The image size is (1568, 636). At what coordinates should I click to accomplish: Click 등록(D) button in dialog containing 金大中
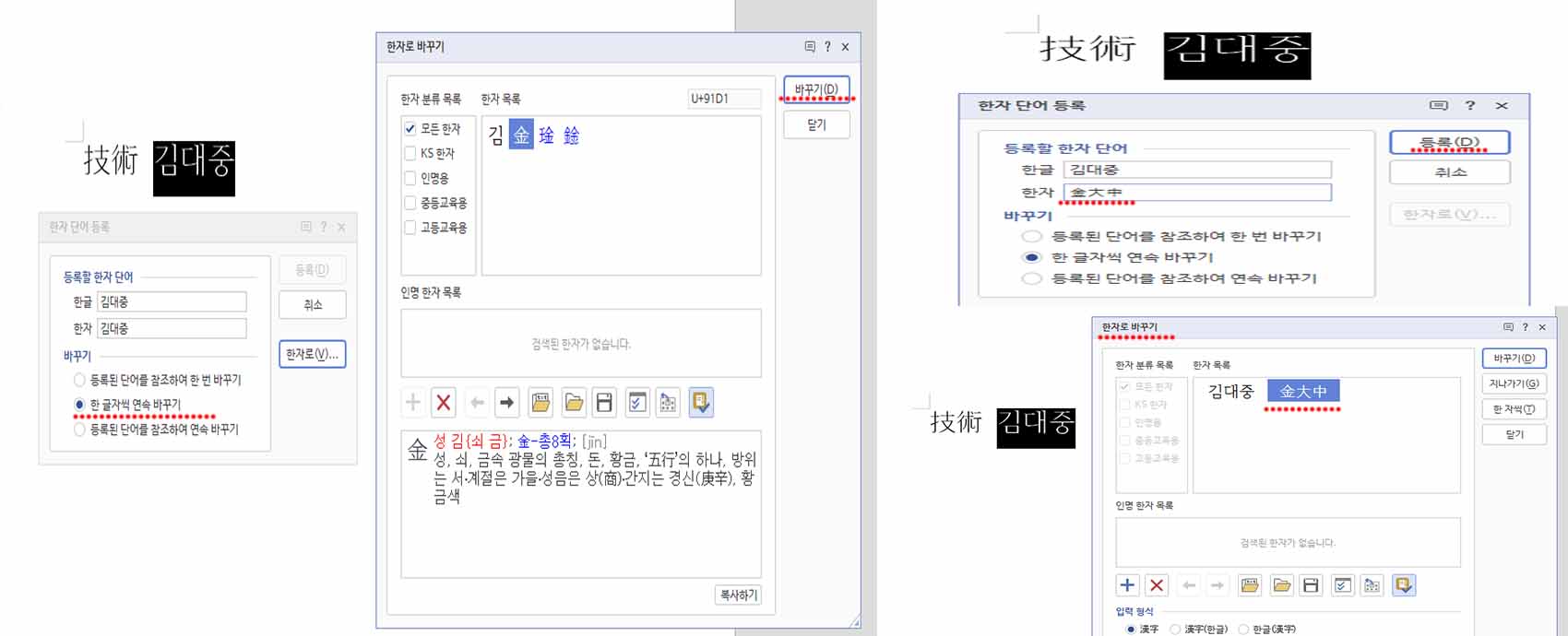[x=1450, y=142]
